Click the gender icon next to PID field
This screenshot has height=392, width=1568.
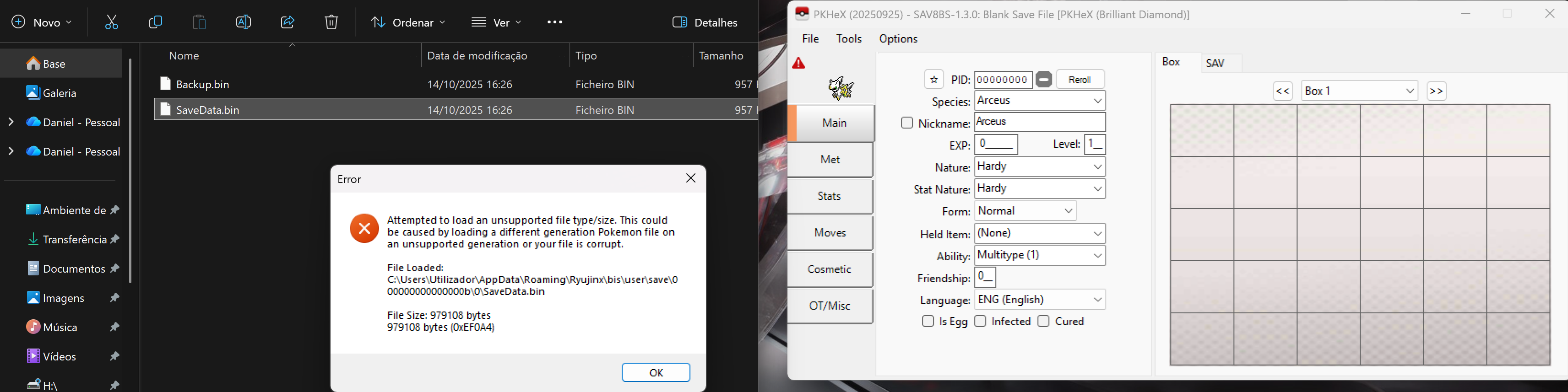(1044, 80)
